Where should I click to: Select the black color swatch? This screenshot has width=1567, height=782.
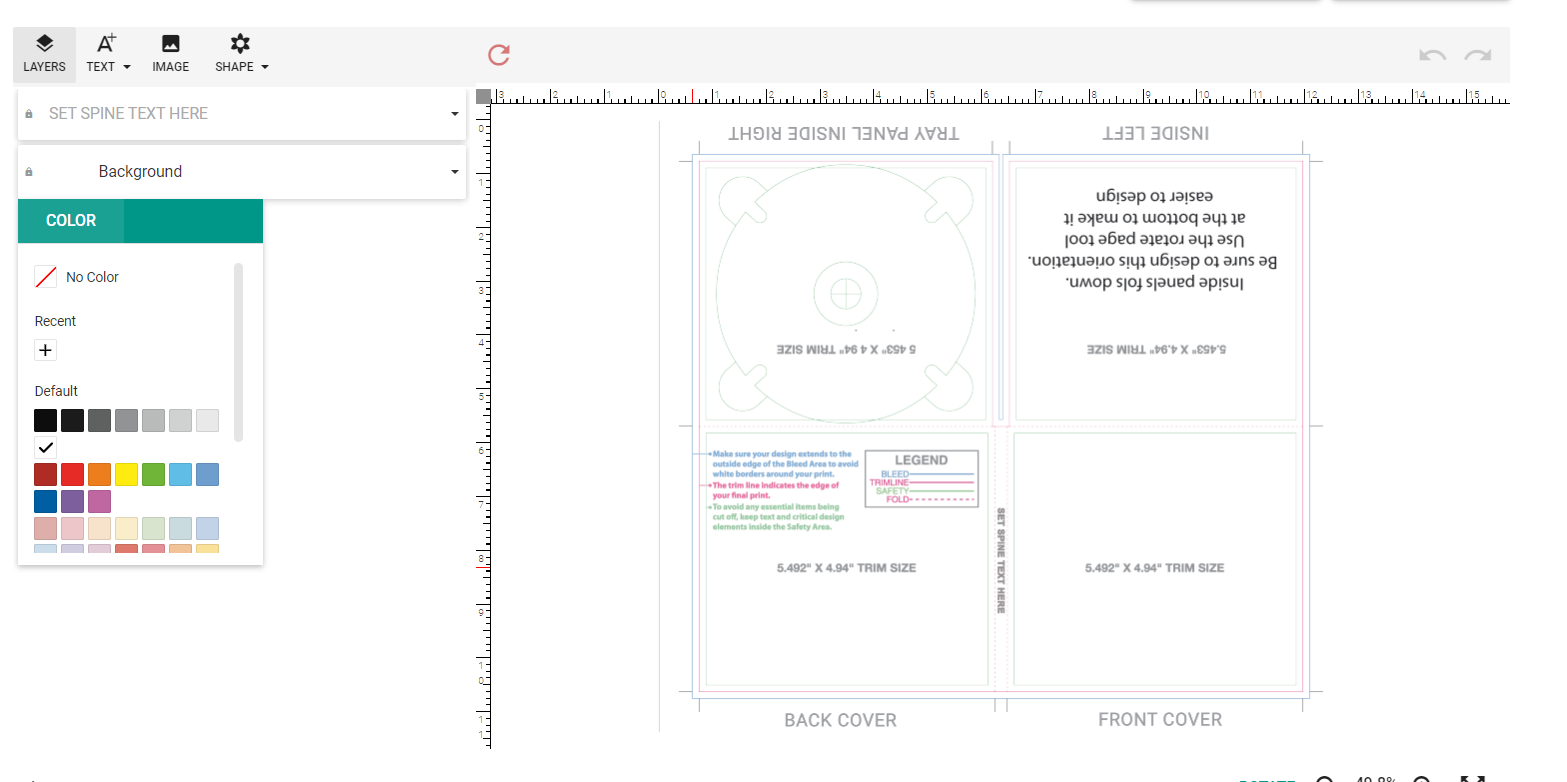click(x=46, y=420)
